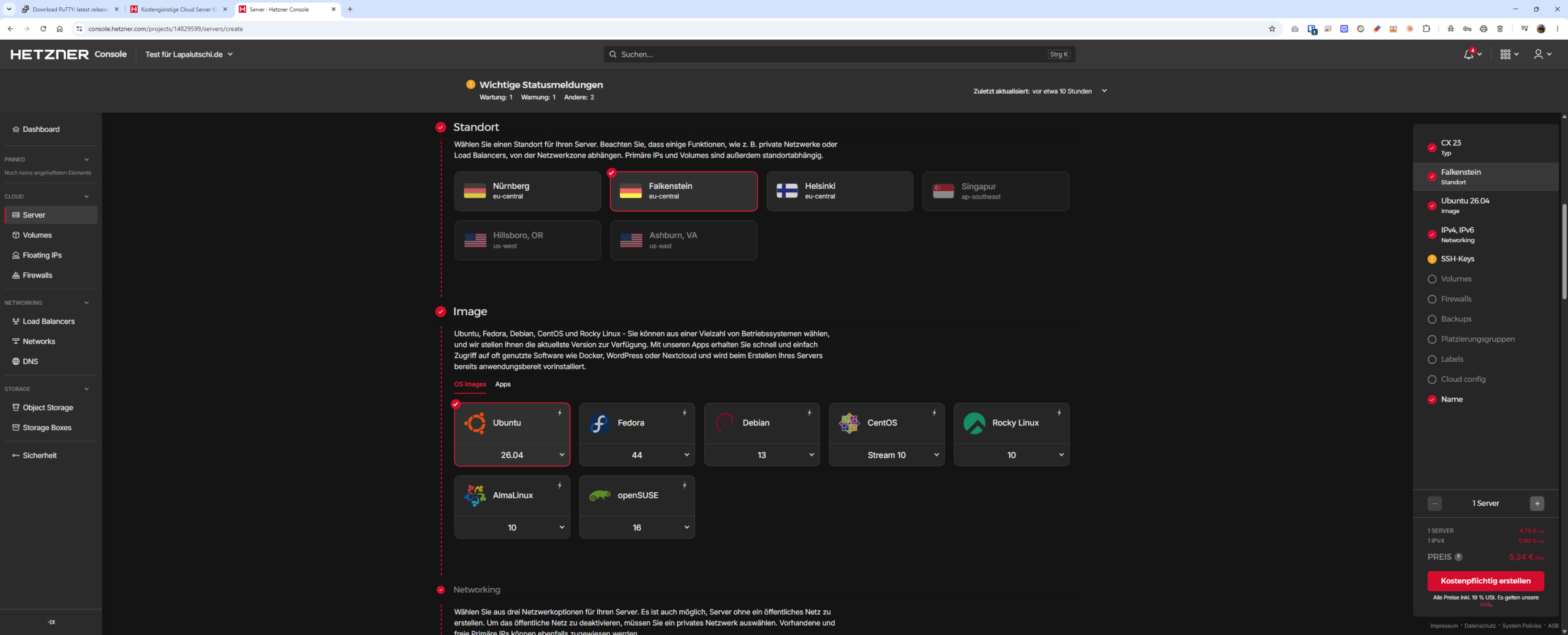Open the AGB link below the price
The image size is (1568, 635).
[1485, 605]
